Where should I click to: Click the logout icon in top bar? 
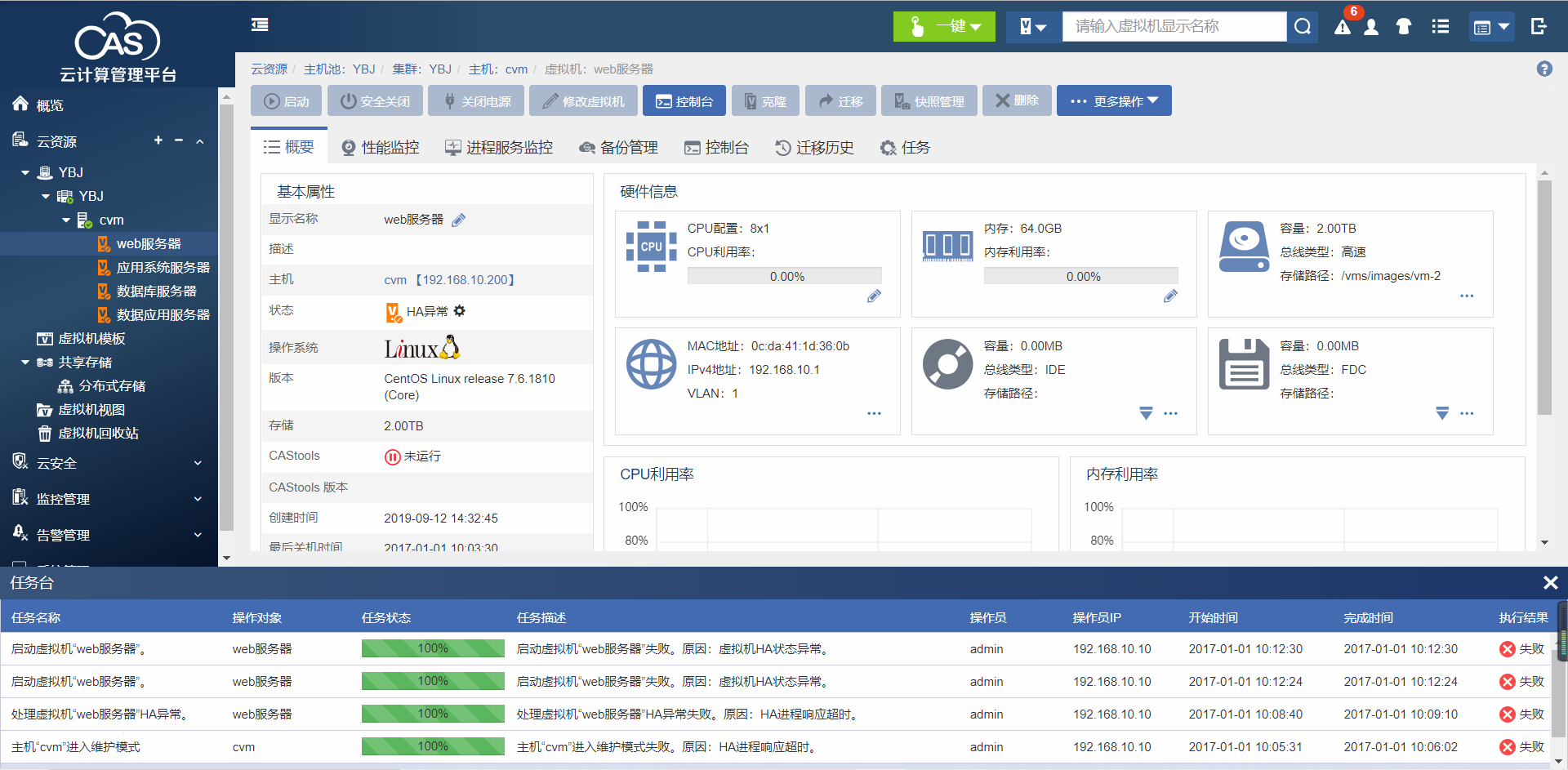pos(1539,27)
